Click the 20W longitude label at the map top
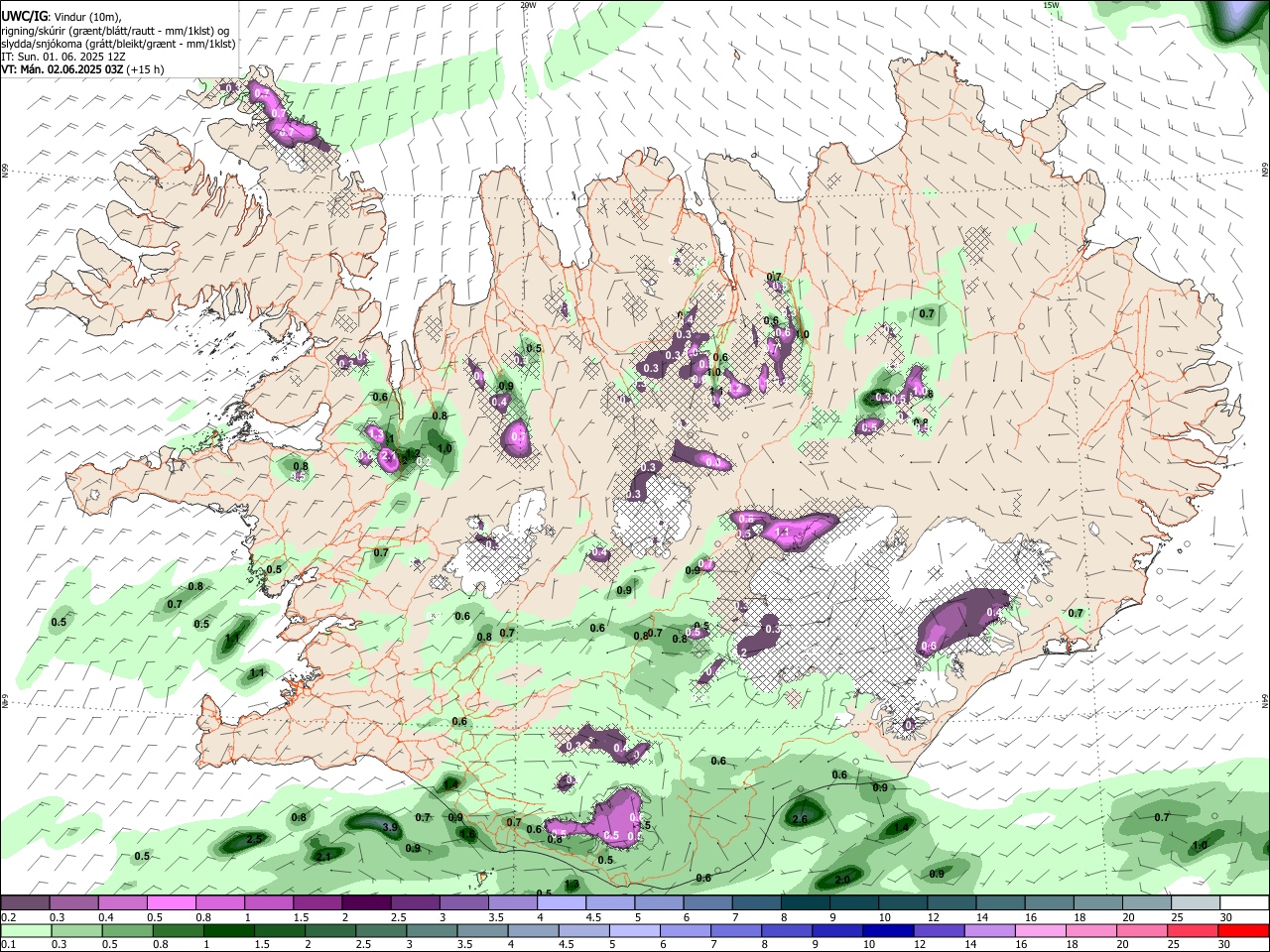The height and width of the screenshot is (952, 1270). 528,5
